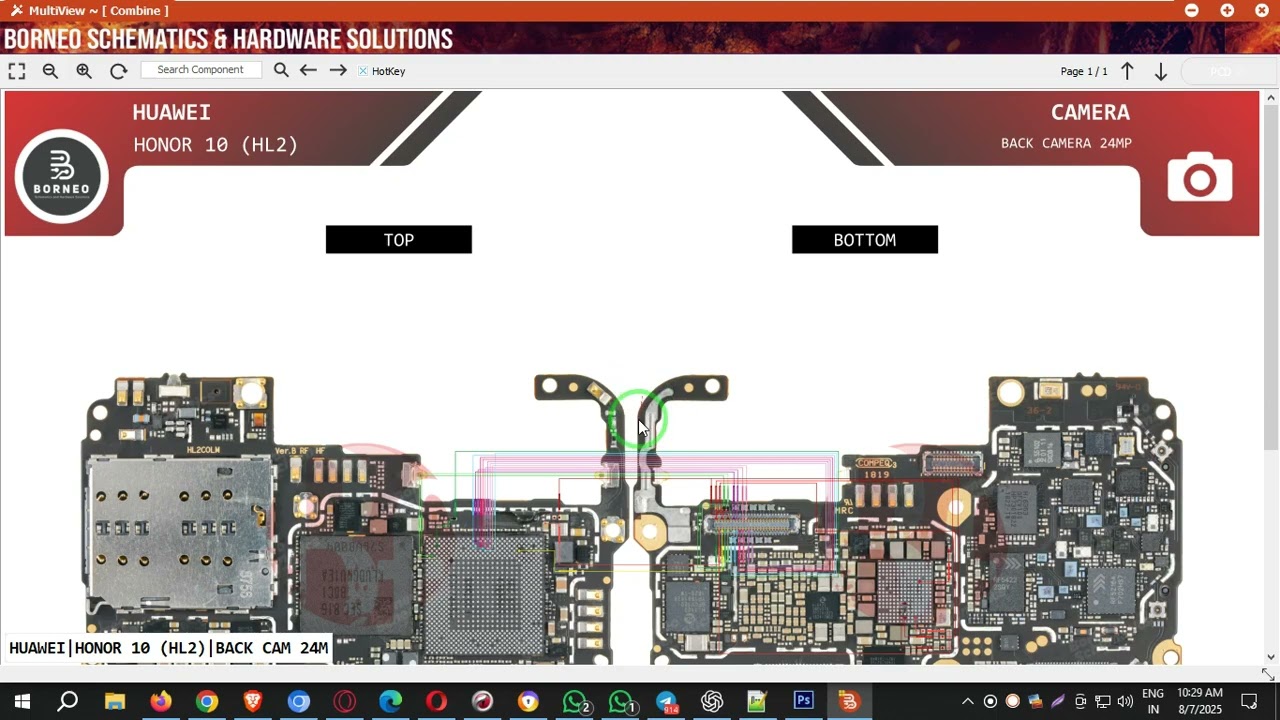The image size is (1280, 720).
Task: Click the window resize grip icon
Action: (x=1269, y=675)
